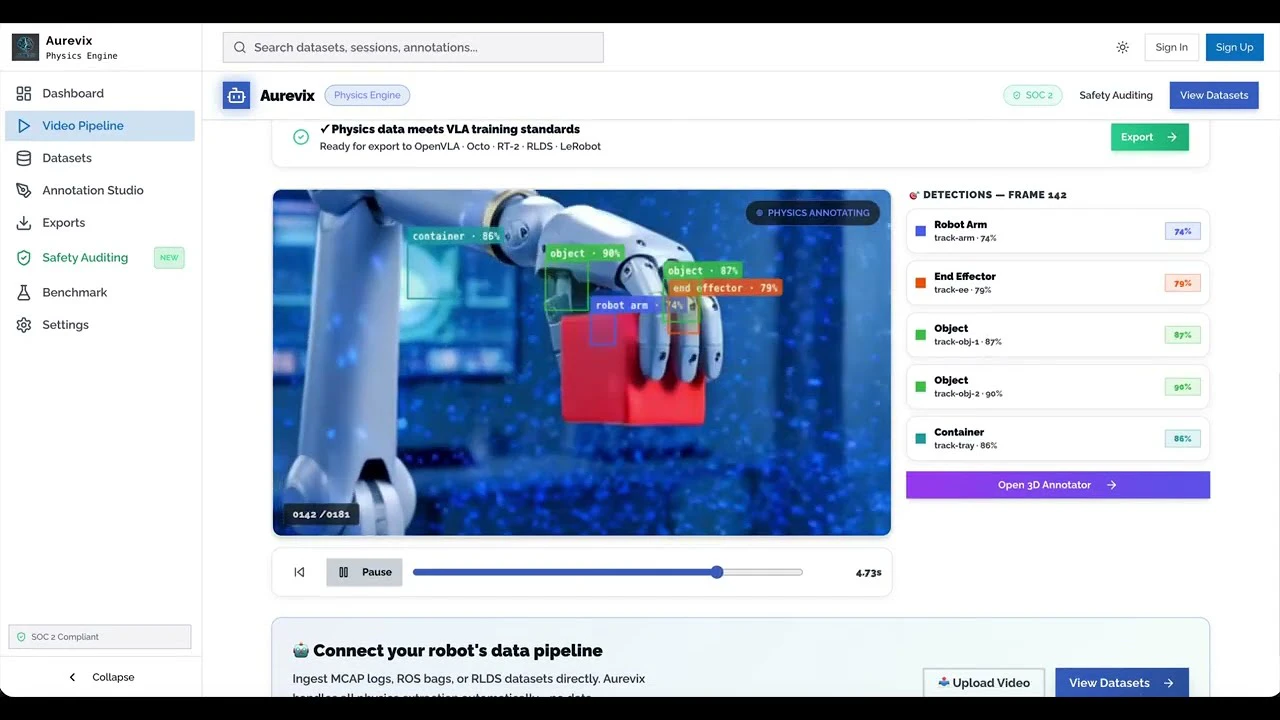Image resolution: width=1280 pixels, height=720 pixels.
Task: Open Settings in the sidebar
Action: point(100,325)
